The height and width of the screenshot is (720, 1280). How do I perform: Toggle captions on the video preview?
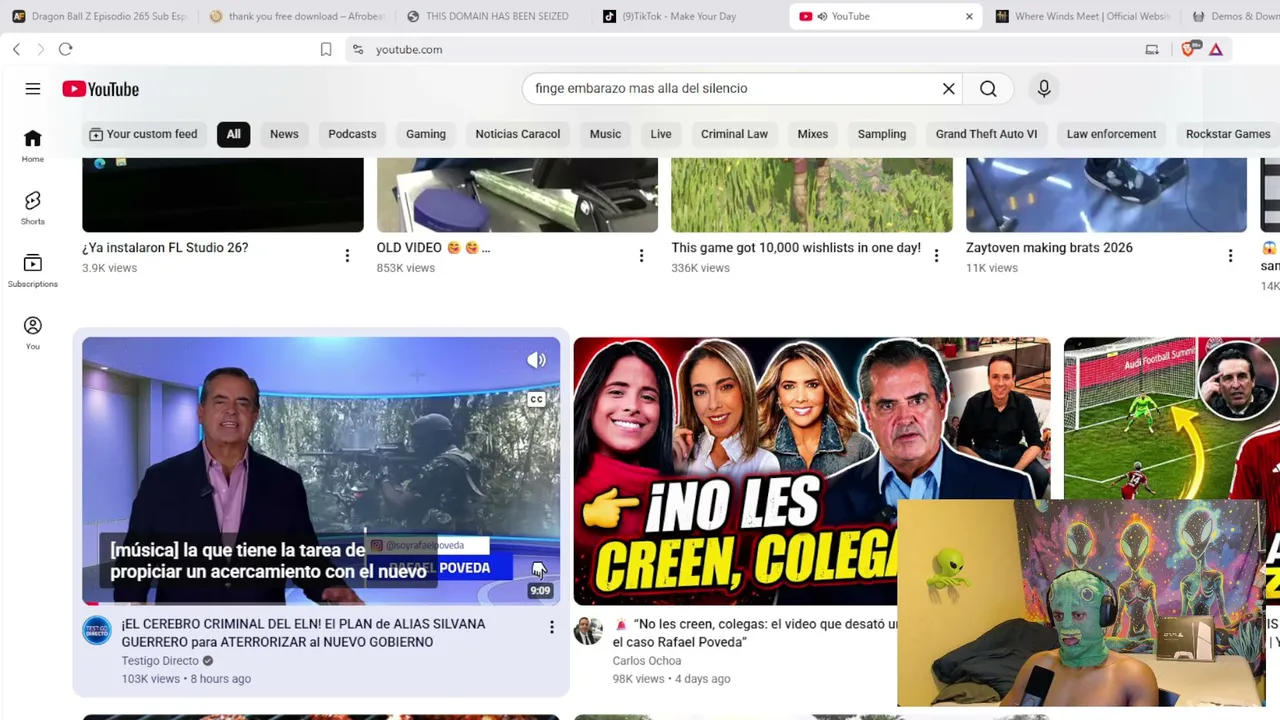click(x=536, y=400)
